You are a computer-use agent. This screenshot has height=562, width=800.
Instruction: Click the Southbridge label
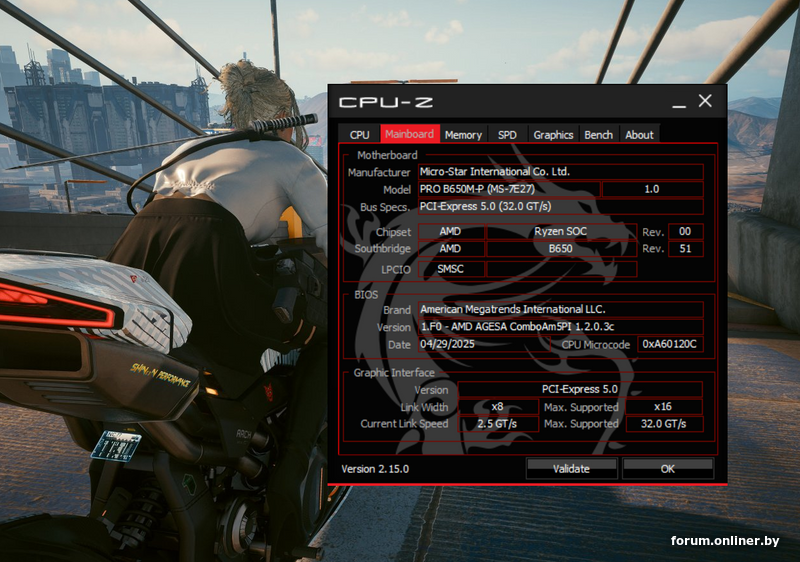point(383,249)
